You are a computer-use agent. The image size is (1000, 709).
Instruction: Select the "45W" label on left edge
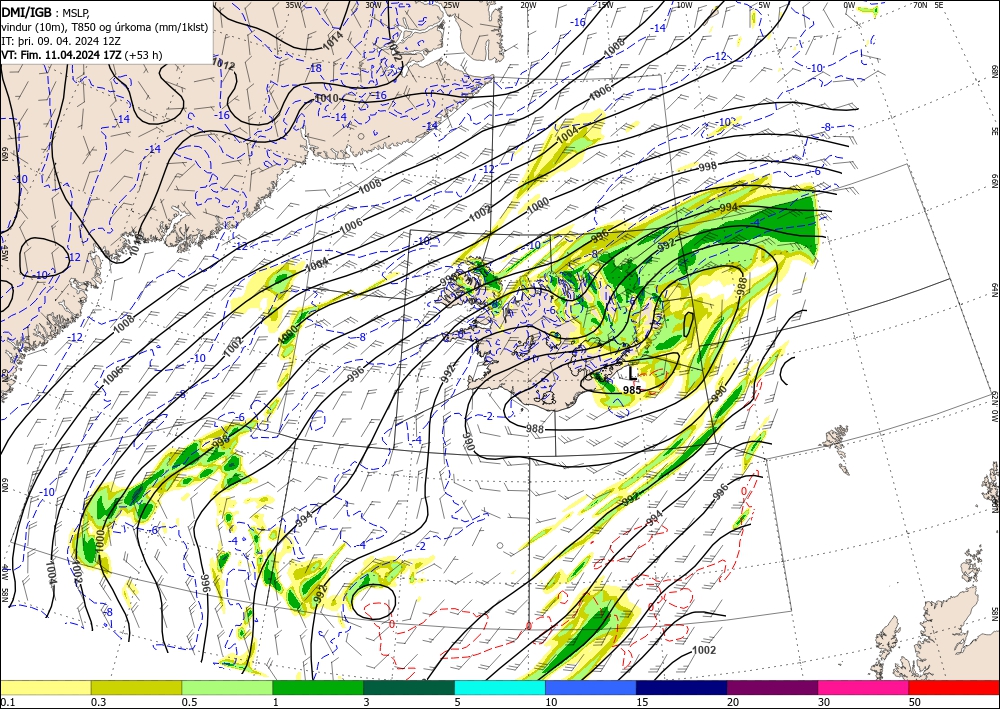tap(5, 253)
